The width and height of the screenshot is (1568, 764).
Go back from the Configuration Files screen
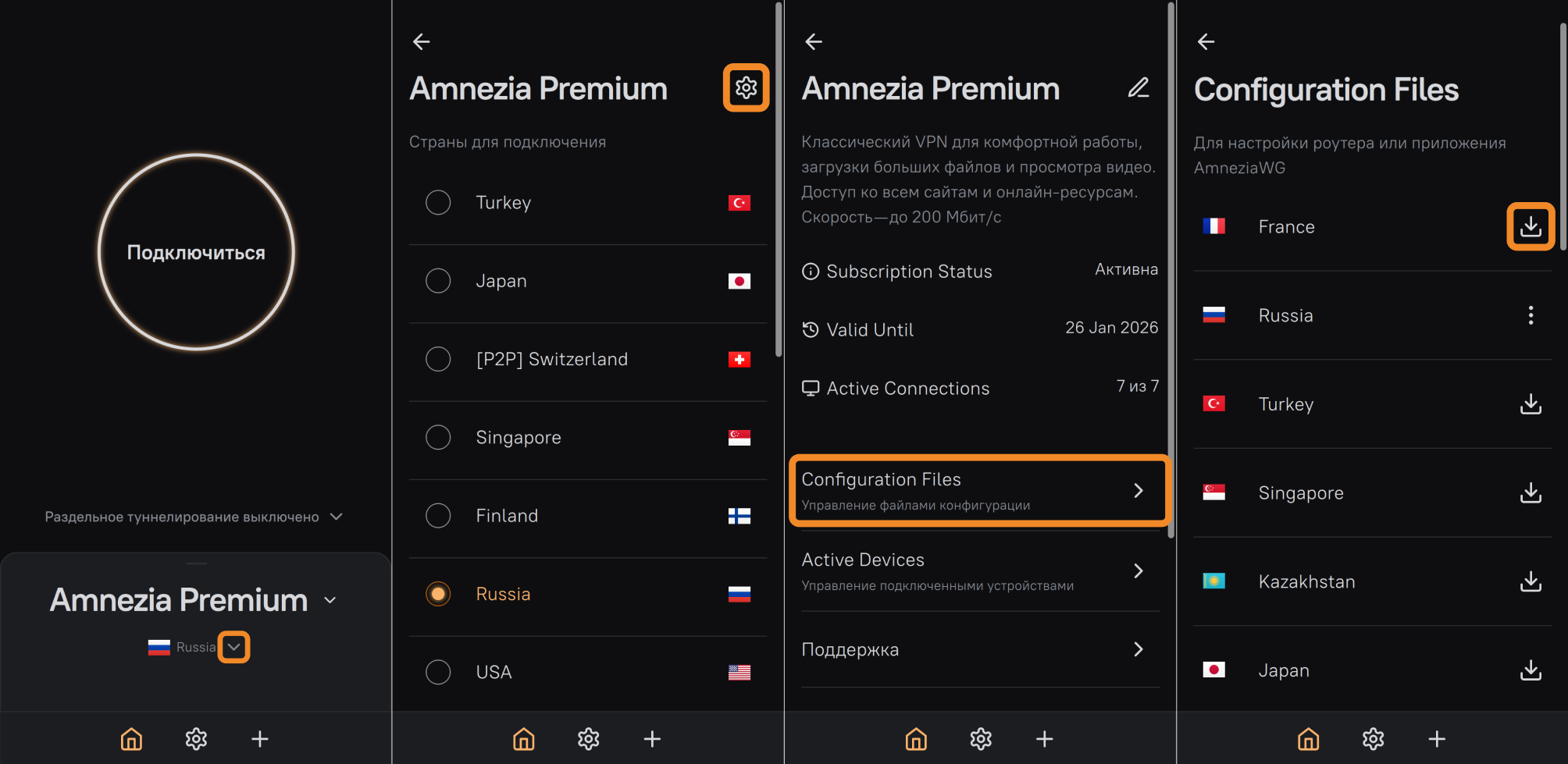(x=1206, y=41)
